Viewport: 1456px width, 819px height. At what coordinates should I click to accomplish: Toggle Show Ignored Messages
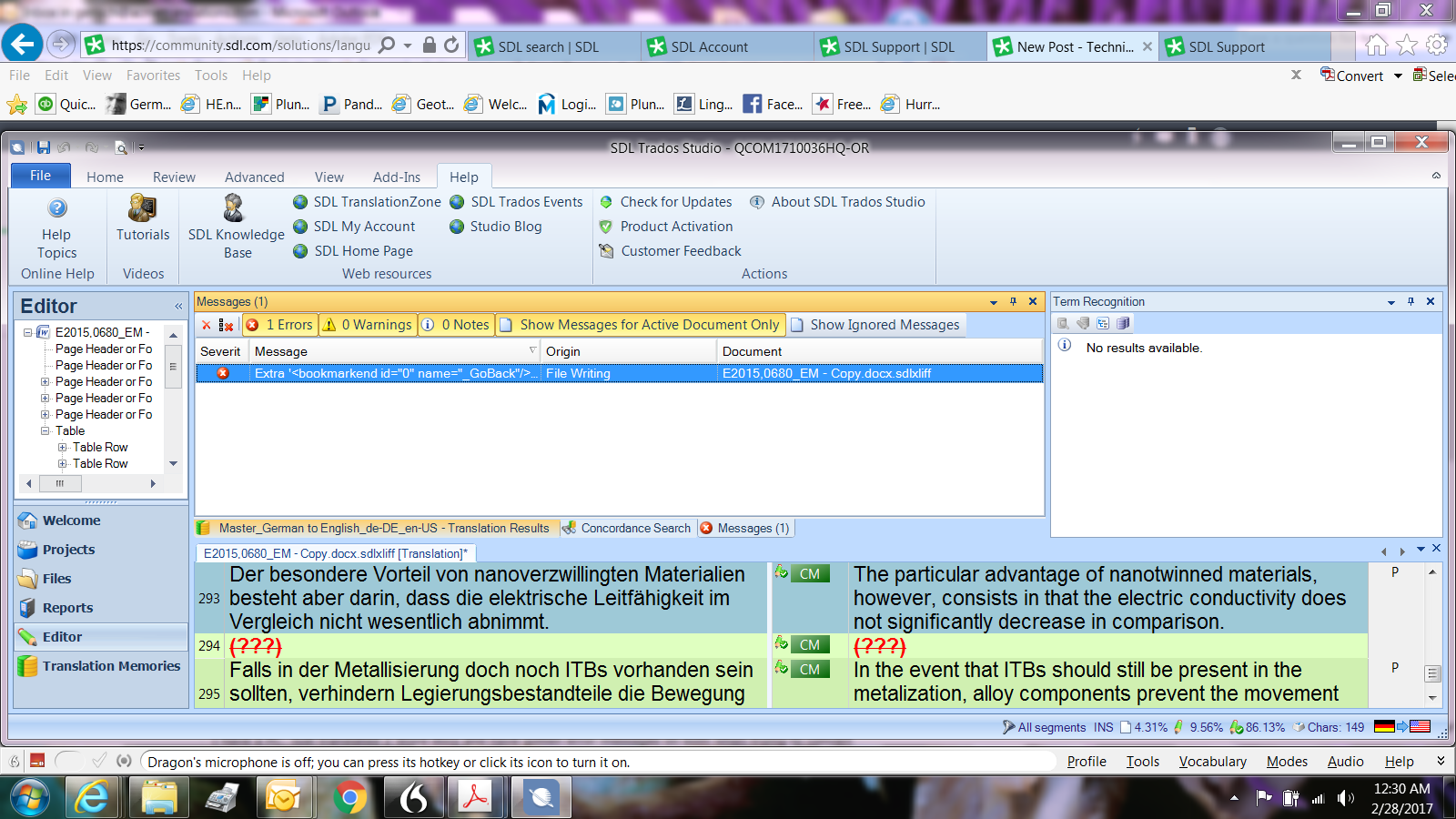[x=875, y=325]
